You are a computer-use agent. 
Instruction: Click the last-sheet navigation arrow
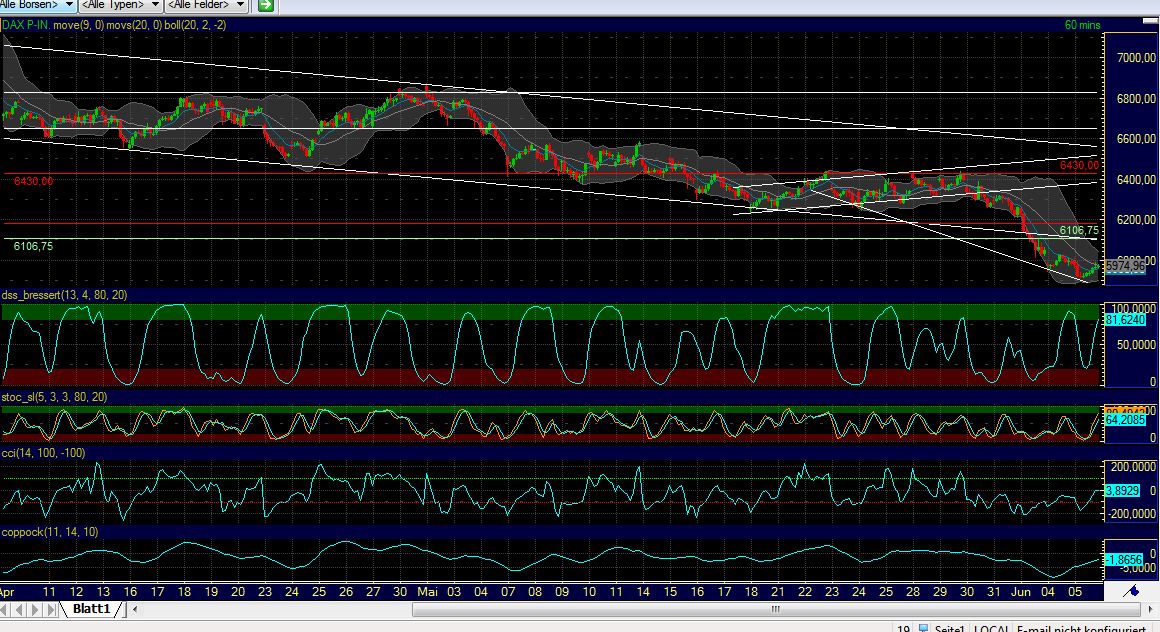click(49, 608)
